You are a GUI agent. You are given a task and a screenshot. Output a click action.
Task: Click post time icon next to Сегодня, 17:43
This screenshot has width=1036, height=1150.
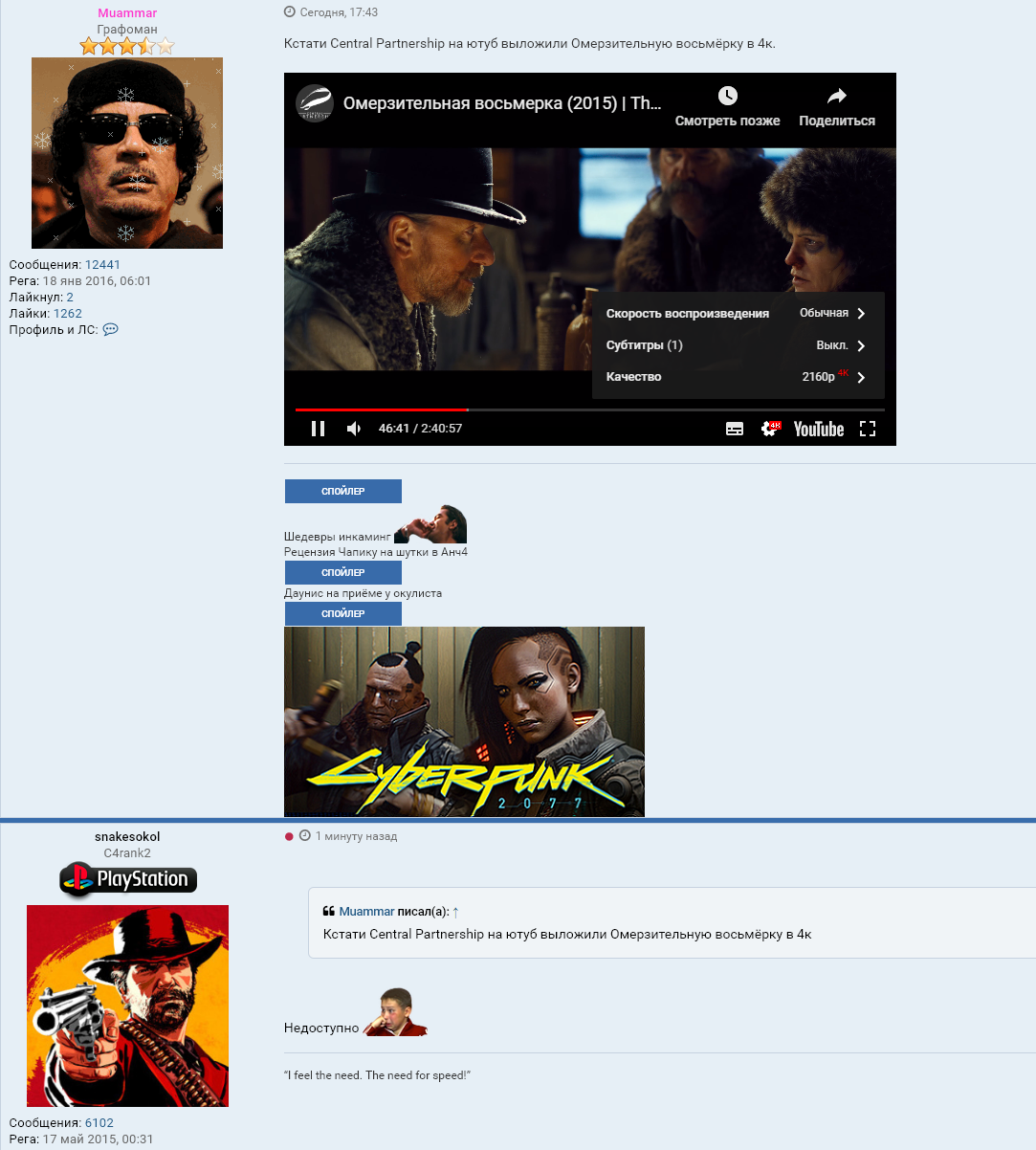click(x=290, y=12)
